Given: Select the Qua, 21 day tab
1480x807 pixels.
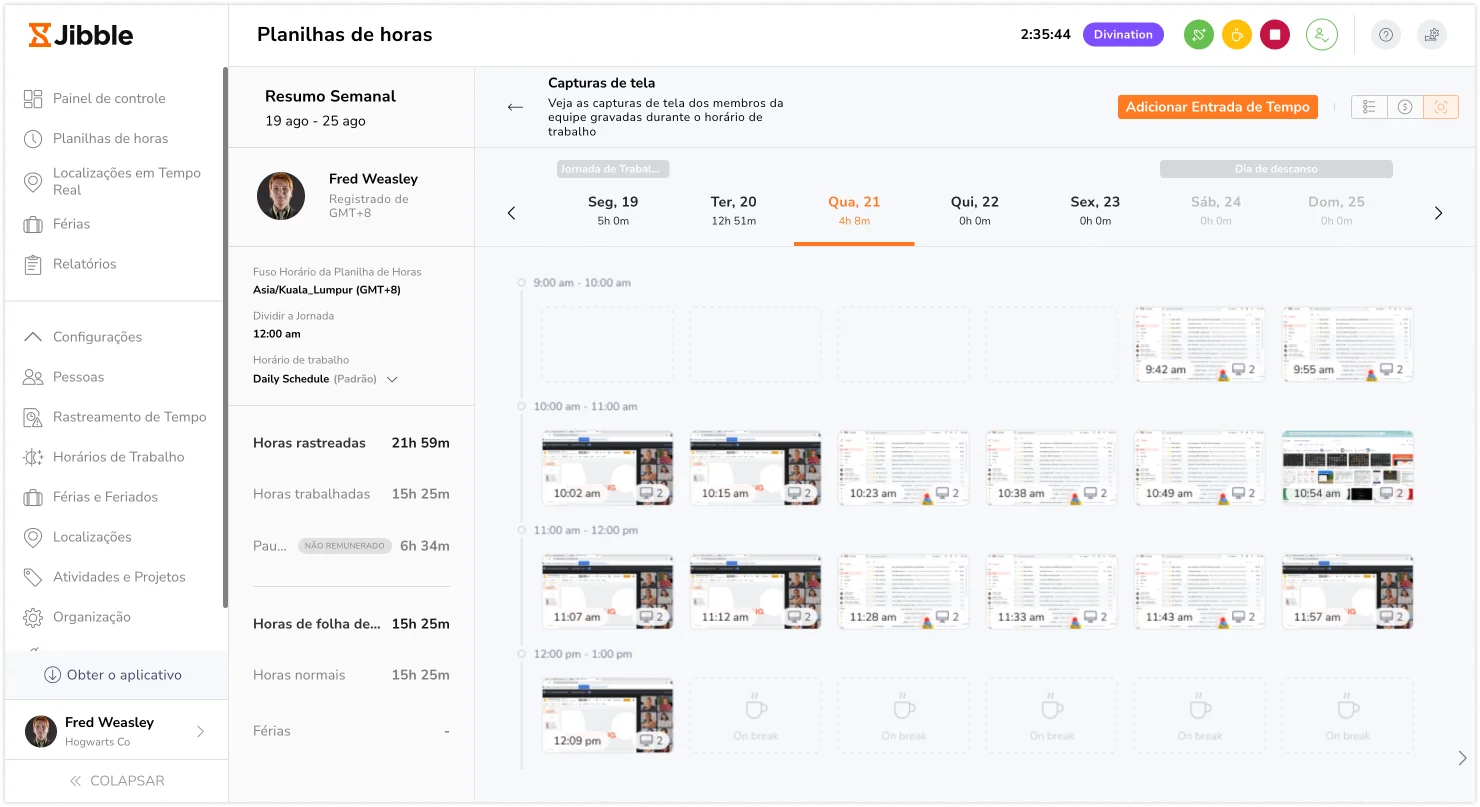Looking at the screenshot, I should click(854, 210).
